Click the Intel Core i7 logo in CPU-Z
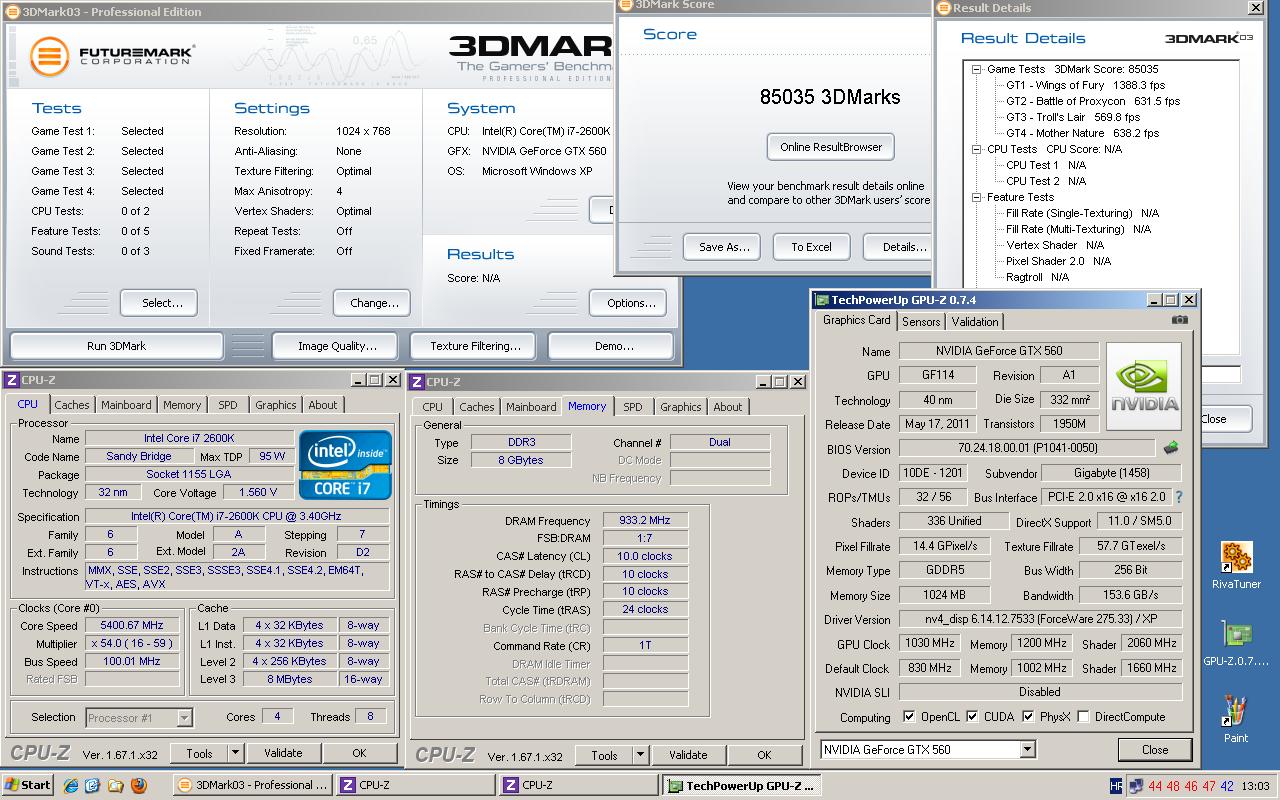Image resolution: width=1280 pixels, height=800 pixels. click(345, 464)
